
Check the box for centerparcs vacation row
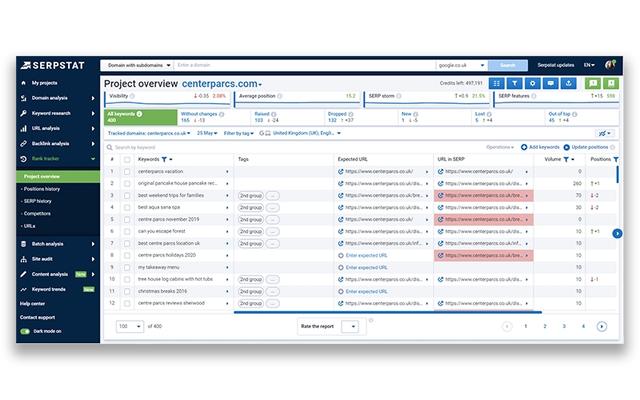pos(127,171)
